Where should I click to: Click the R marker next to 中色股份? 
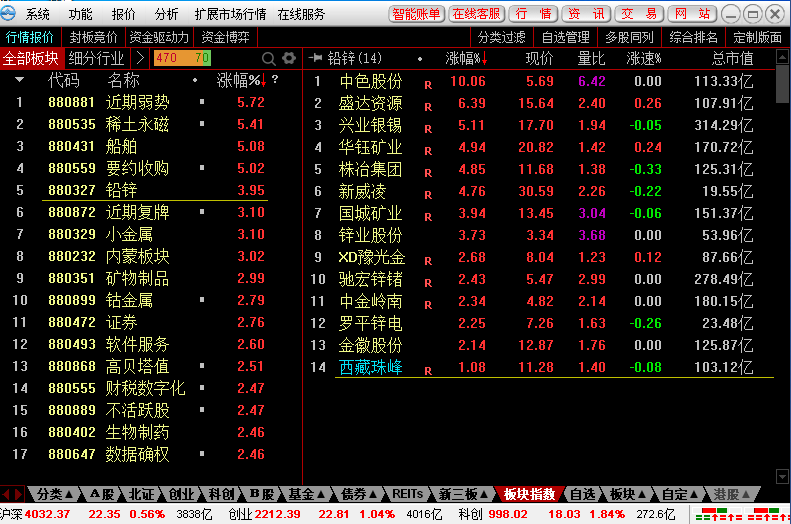pyautogui.click(x=428, y=85)
